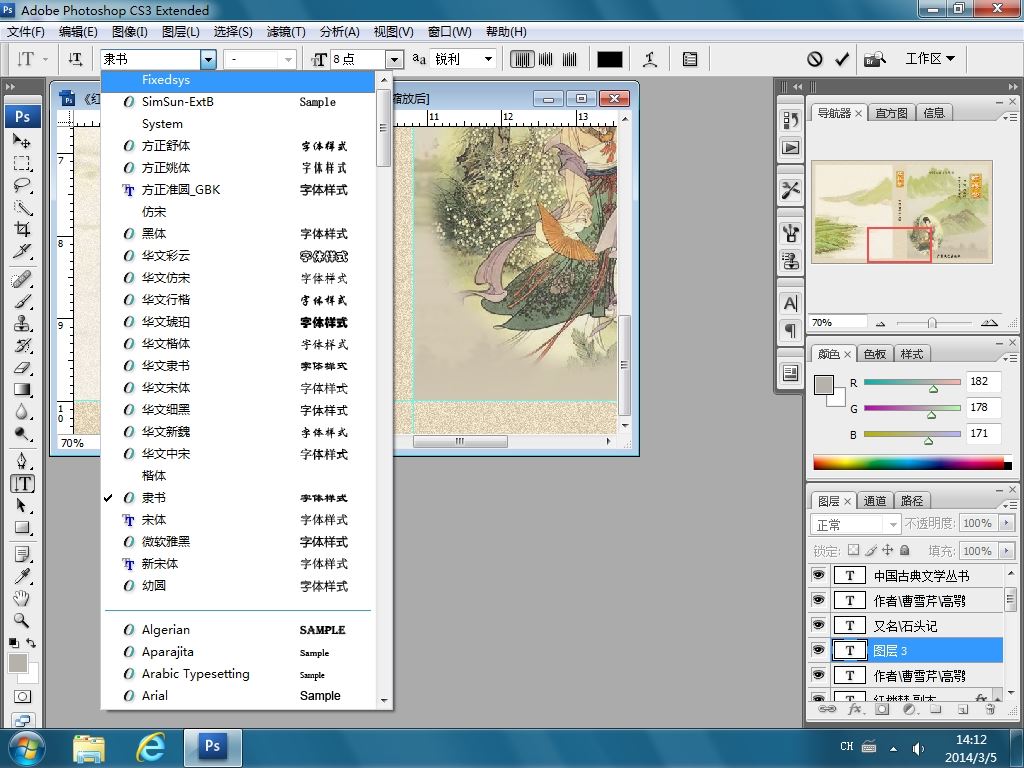Open the collapsed History panel icon

[790, 120]
